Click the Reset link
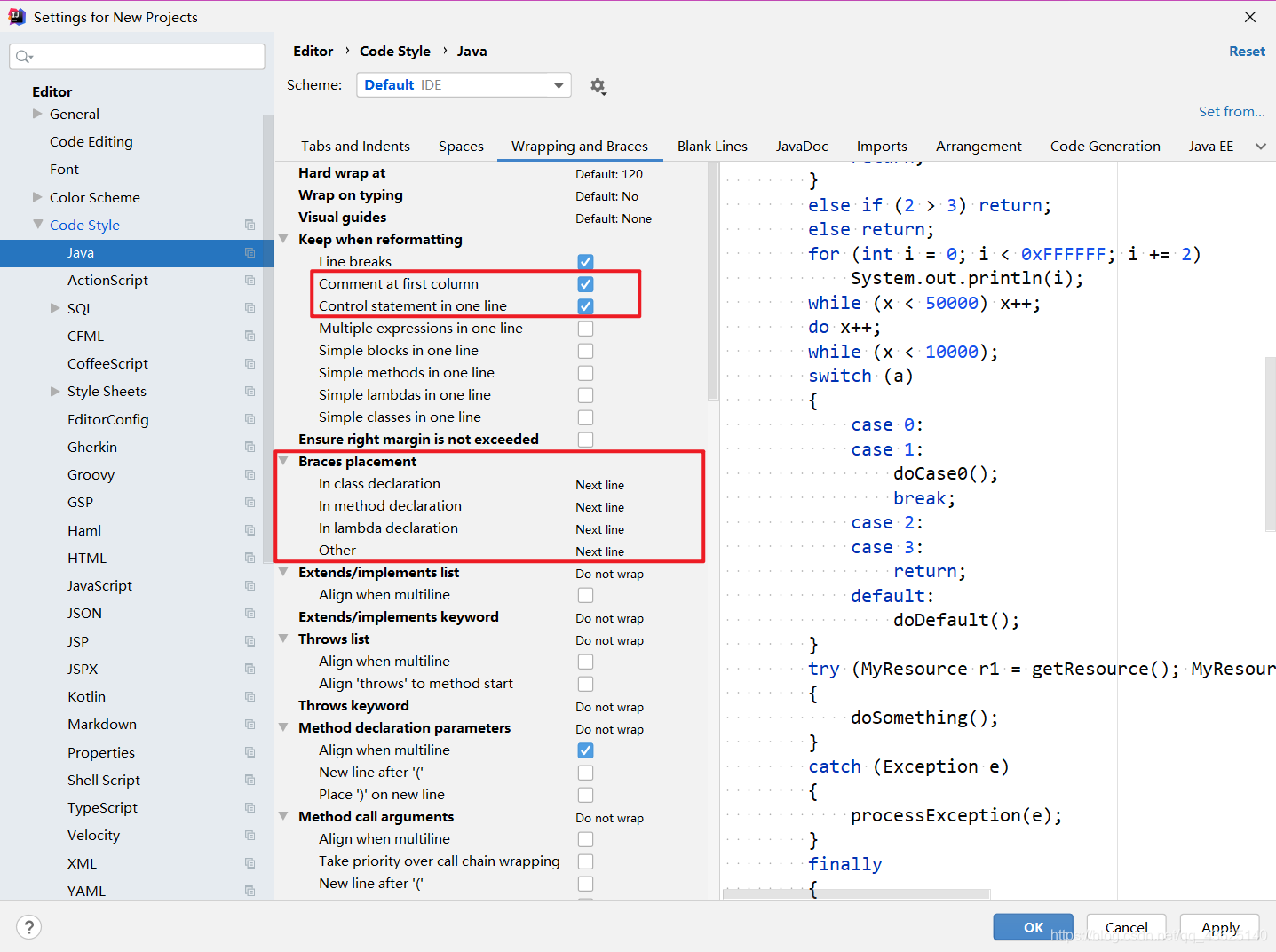The image size is (1276, 952). pos(1247,51)
